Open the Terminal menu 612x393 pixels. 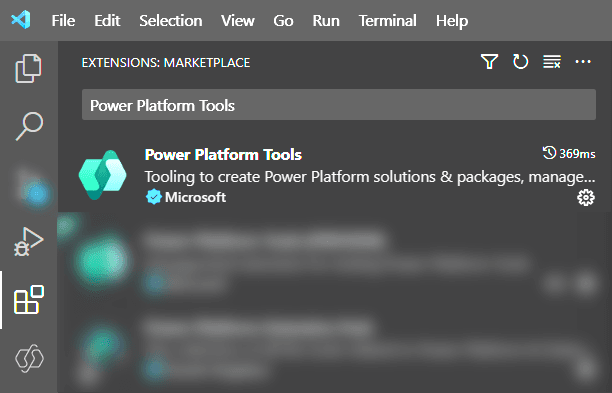pos(388,21)
